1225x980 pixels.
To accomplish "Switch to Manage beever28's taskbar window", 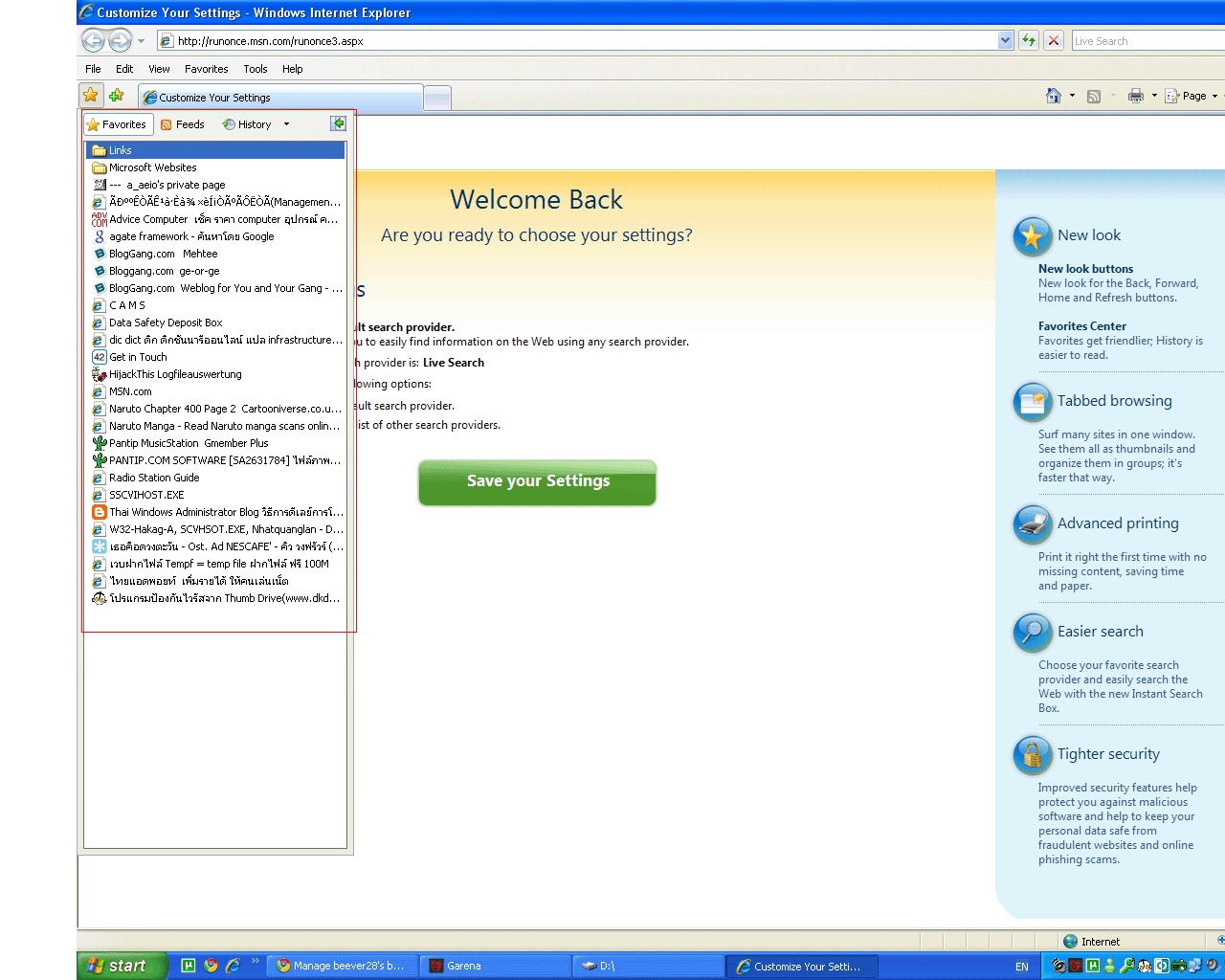I will tap(342, 966).
